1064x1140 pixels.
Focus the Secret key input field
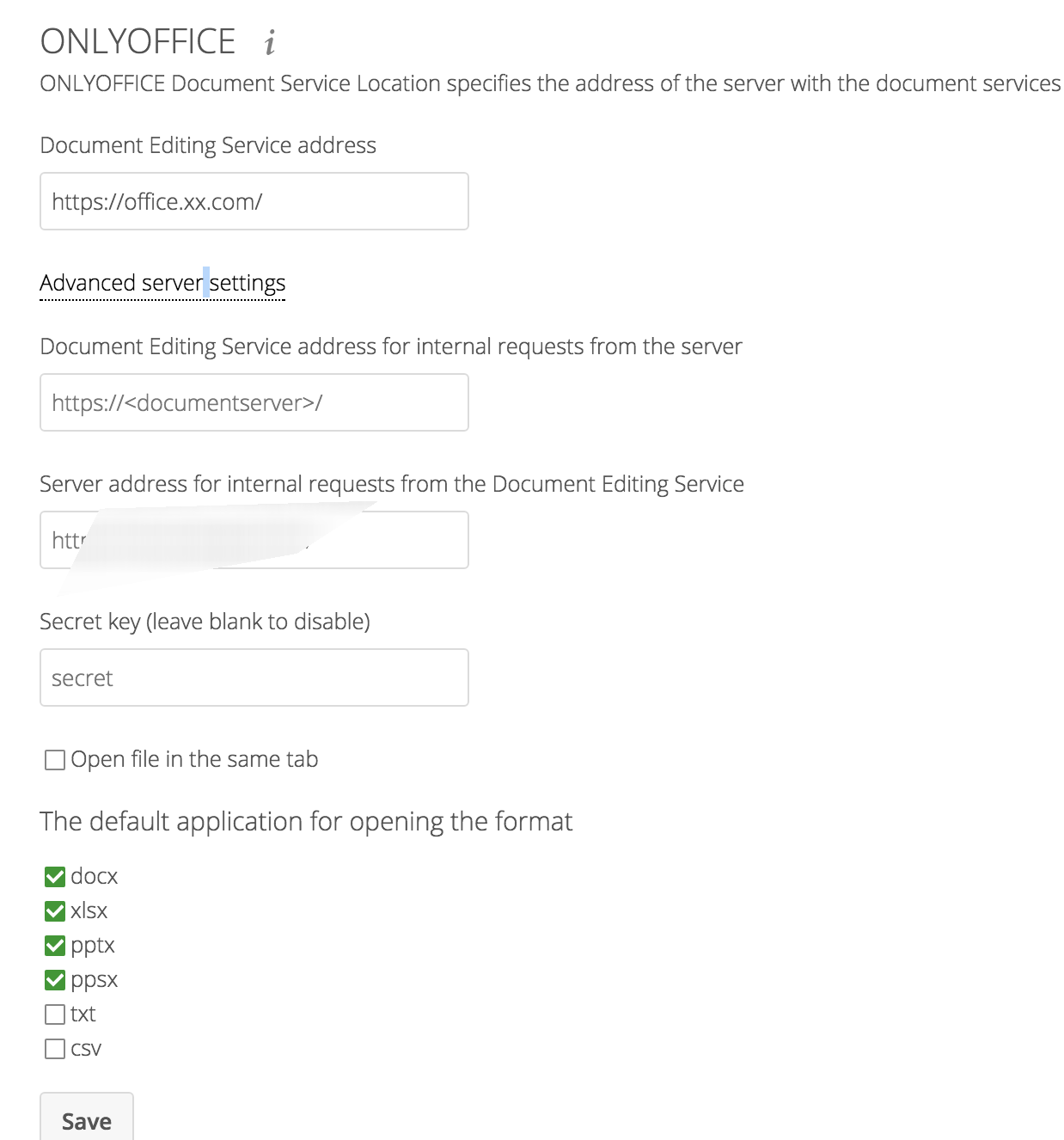click(254, 677)
